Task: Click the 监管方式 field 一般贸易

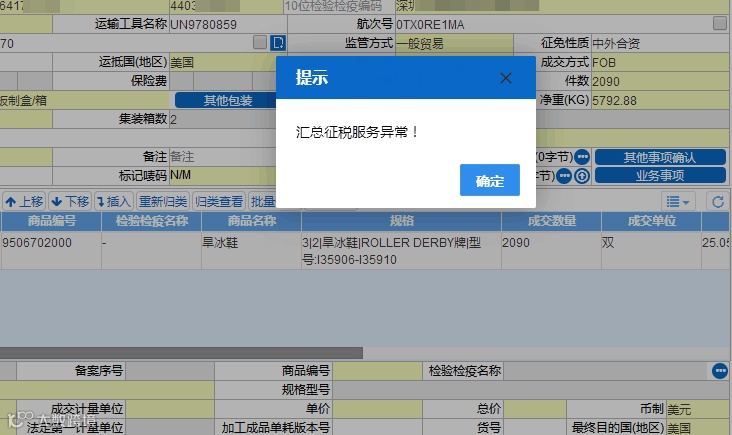Action: [454, 43]
